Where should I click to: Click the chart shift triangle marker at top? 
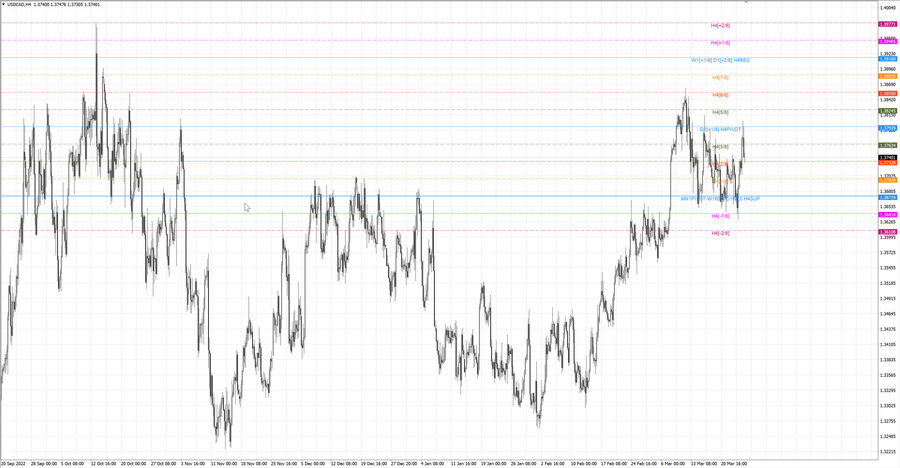[746, 2]
